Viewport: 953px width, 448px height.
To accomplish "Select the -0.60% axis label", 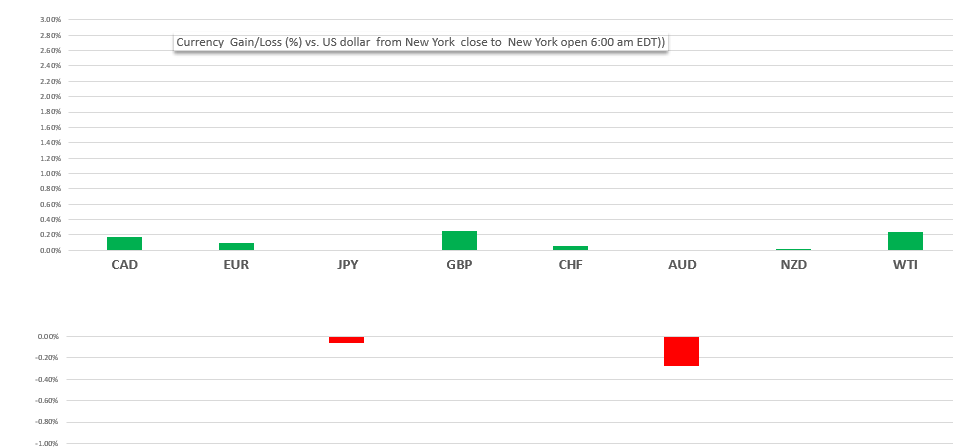I will coord(48,401).
